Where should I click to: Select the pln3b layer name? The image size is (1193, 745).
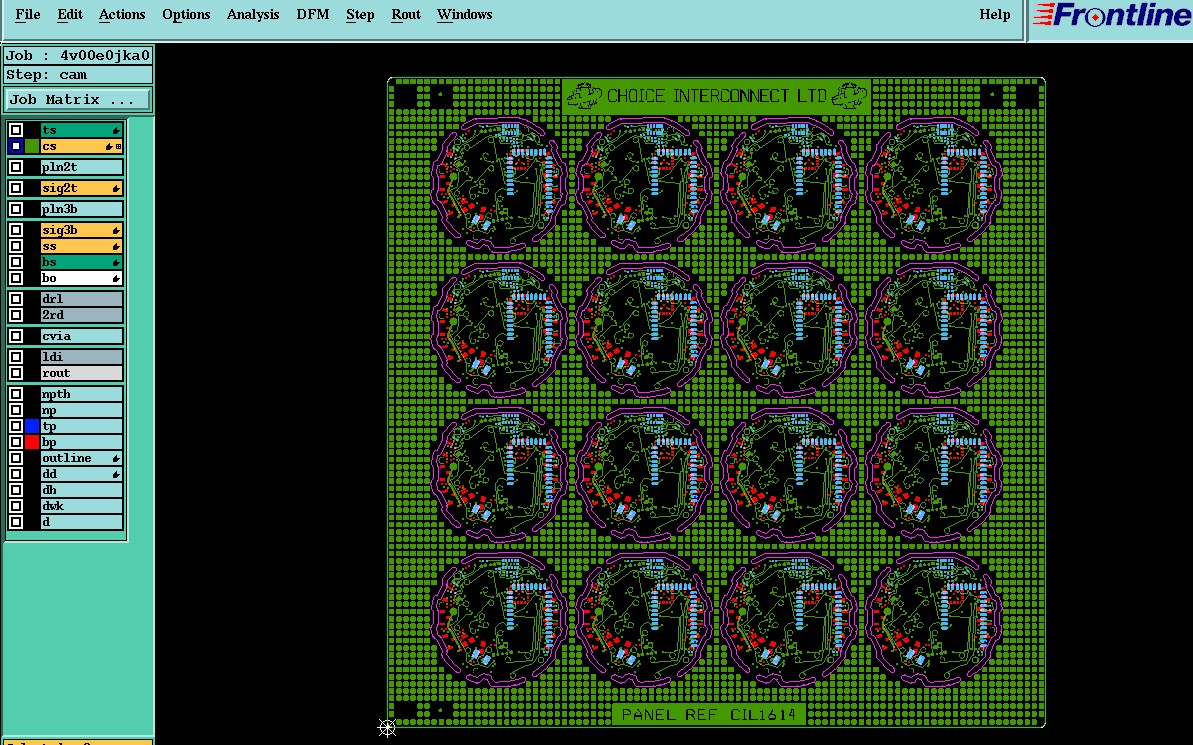81,209
